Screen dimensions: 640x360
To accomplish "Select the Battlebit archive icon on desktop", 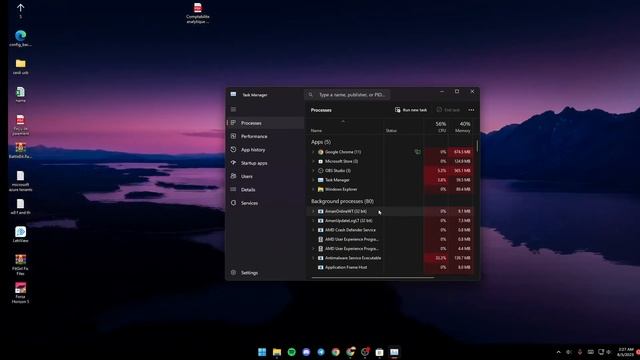I will 20,150.
